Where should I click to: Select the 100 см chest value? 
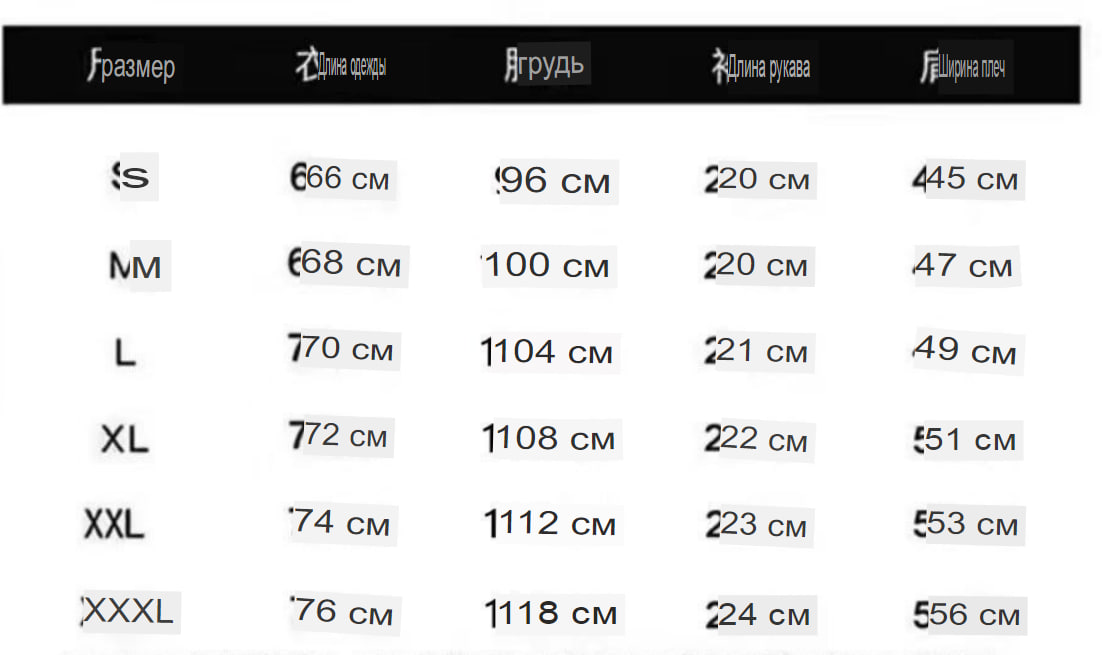[x=545, y=266]
